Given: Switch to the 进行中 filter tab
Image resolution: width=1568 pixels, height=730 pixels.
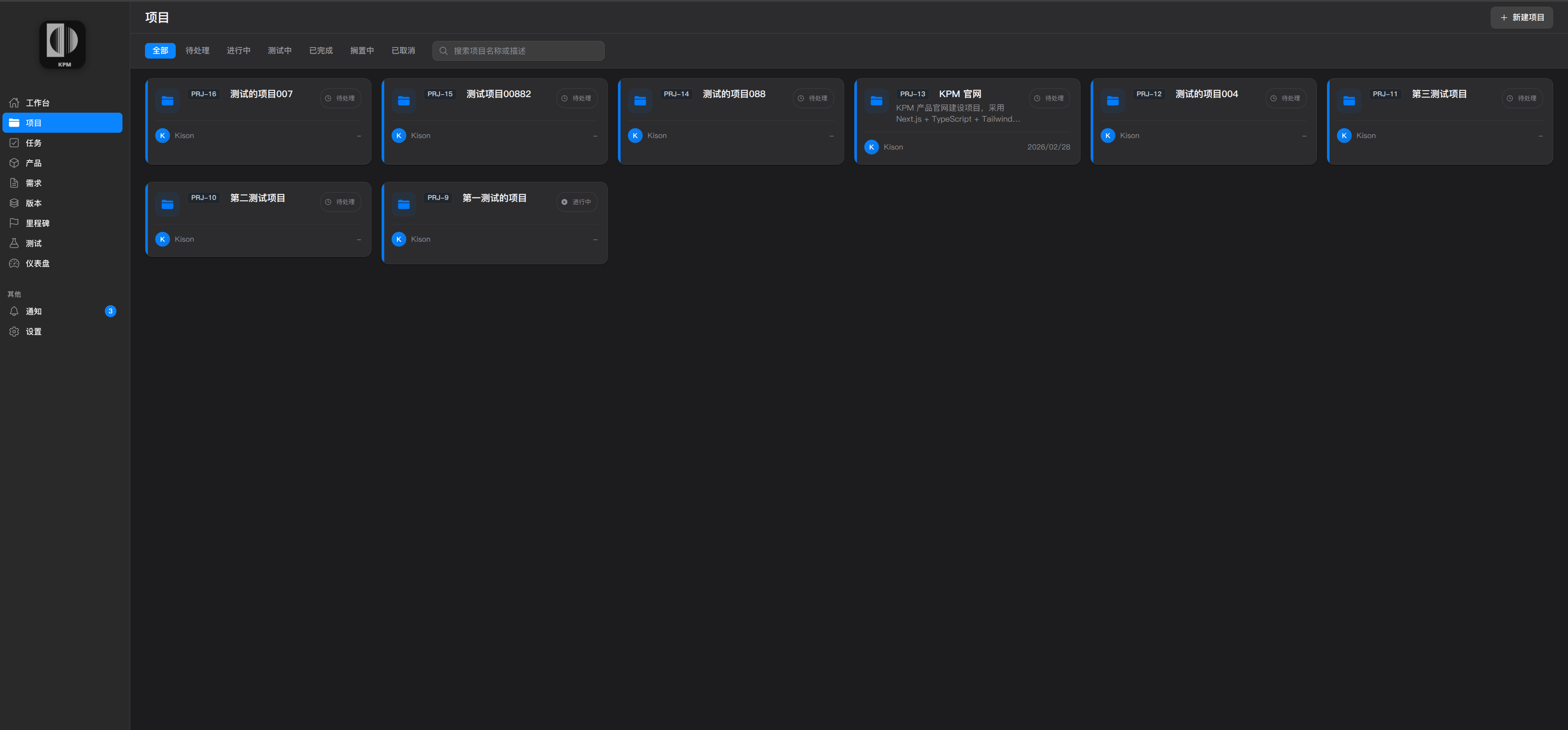Looking at the screenshot, I should click(x=239, y=50).
